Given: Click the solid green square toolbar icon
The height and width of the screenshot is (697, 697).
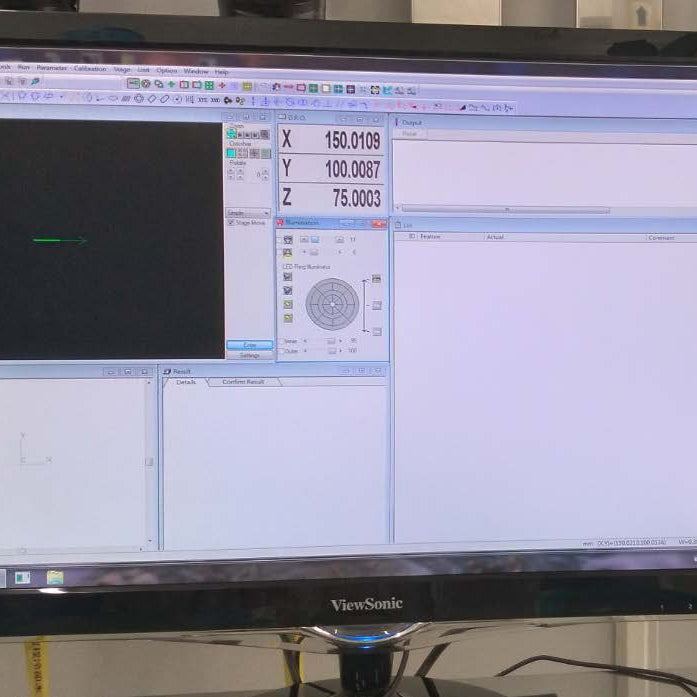Looking at the screenshot, I should pos(313,88).
